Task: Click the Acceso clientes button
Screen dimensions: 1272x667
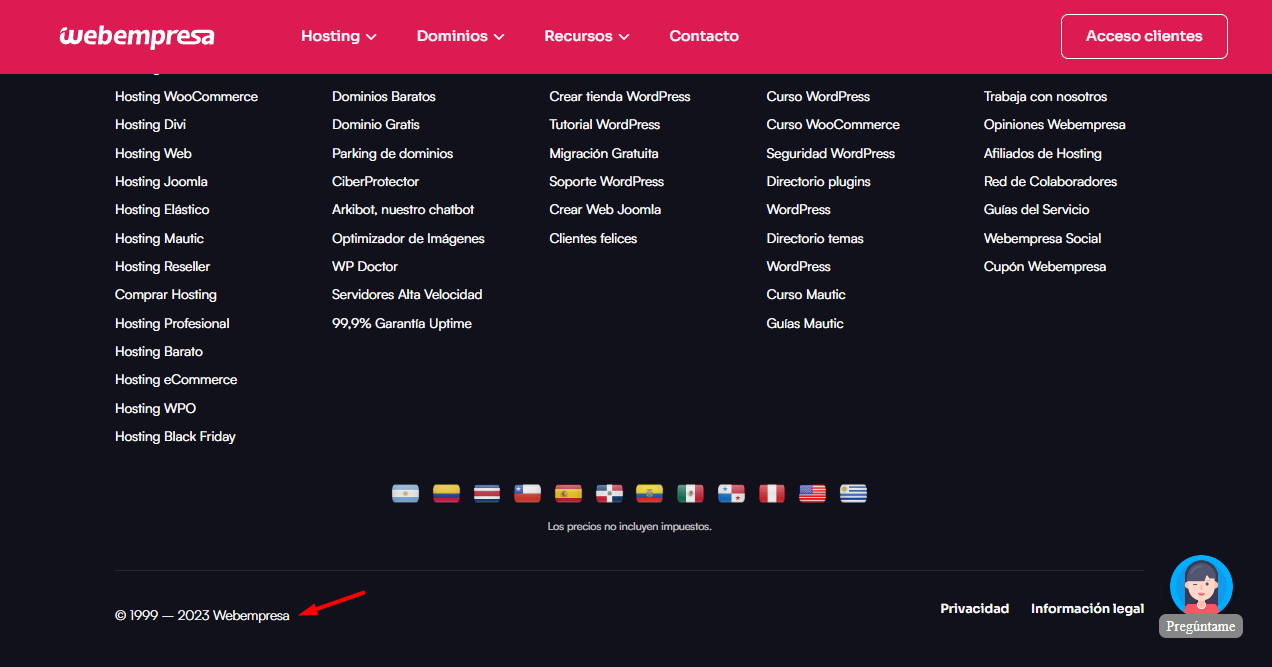Action: pyautogui.click(x=1144, y=36)
